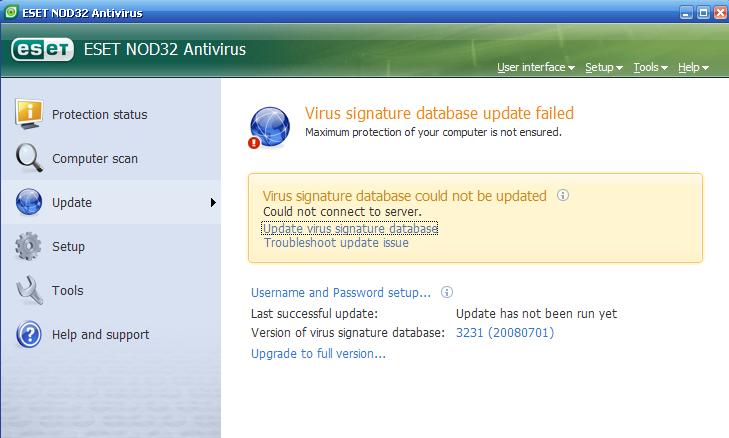Expand the Tools dropdown in top menu
The image size is (729, 438).
(651, 68)
